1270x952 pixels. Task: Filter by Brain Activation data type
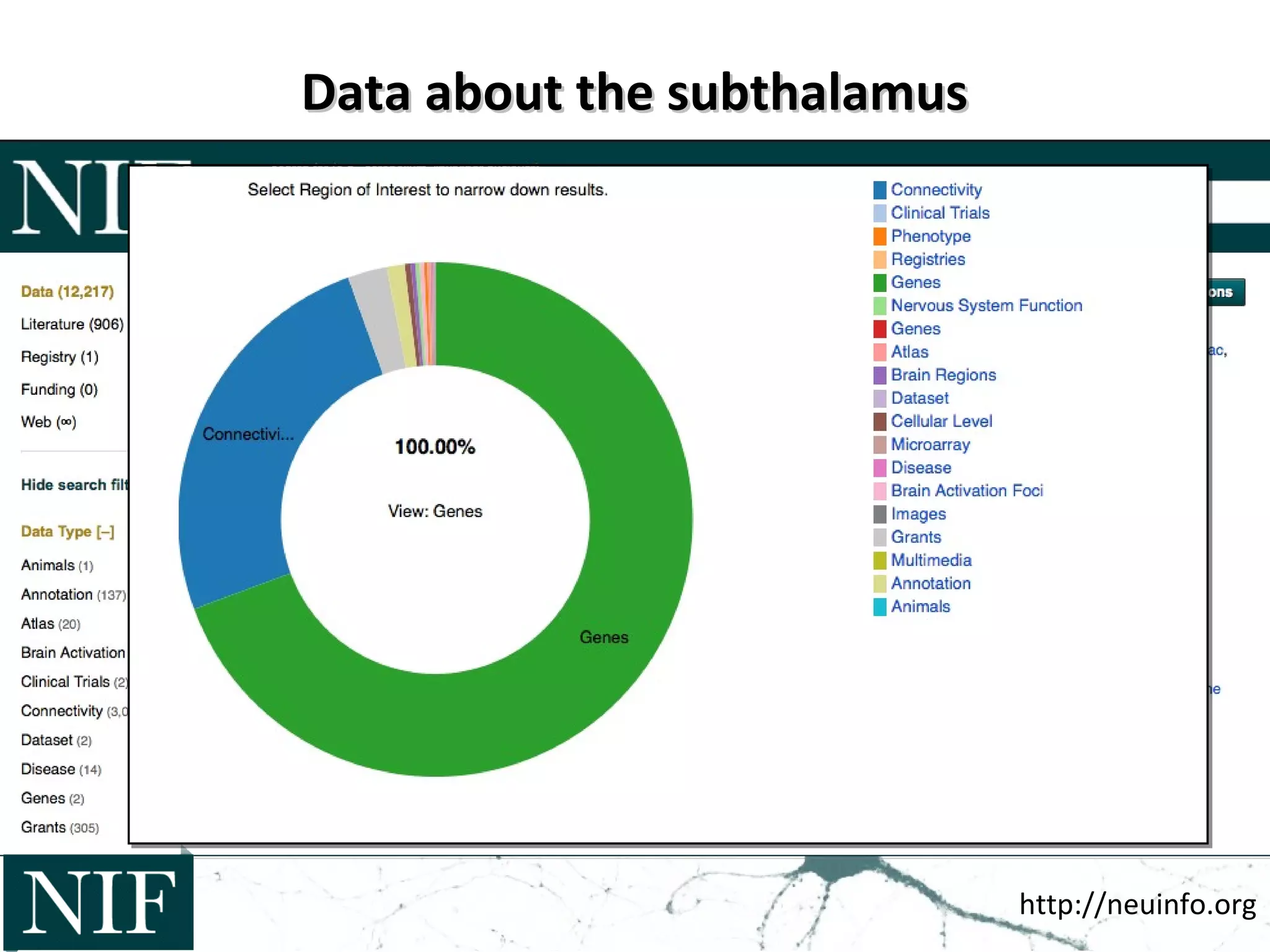point(73,653)
